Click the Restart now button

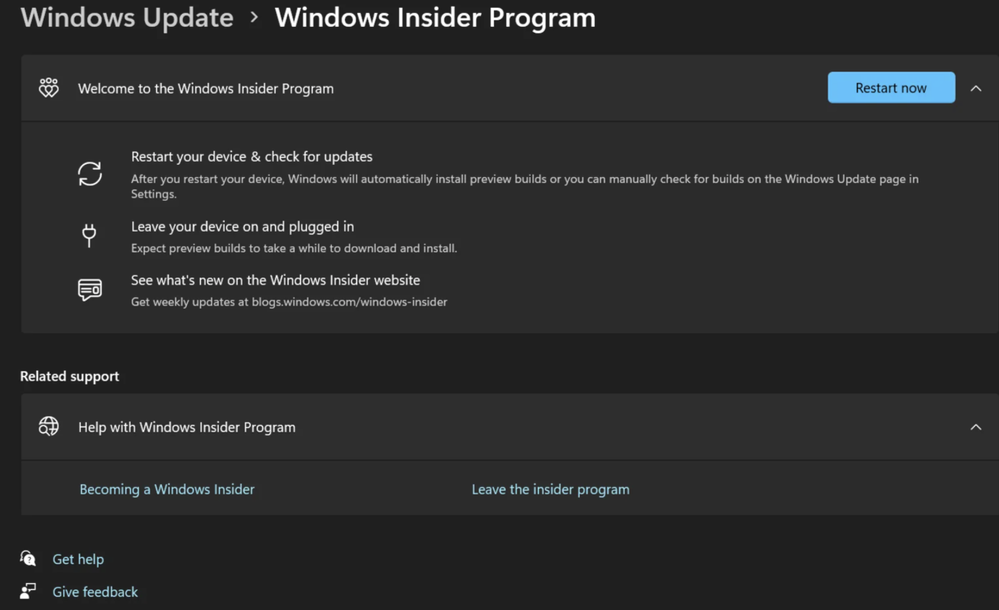(891, 88)
